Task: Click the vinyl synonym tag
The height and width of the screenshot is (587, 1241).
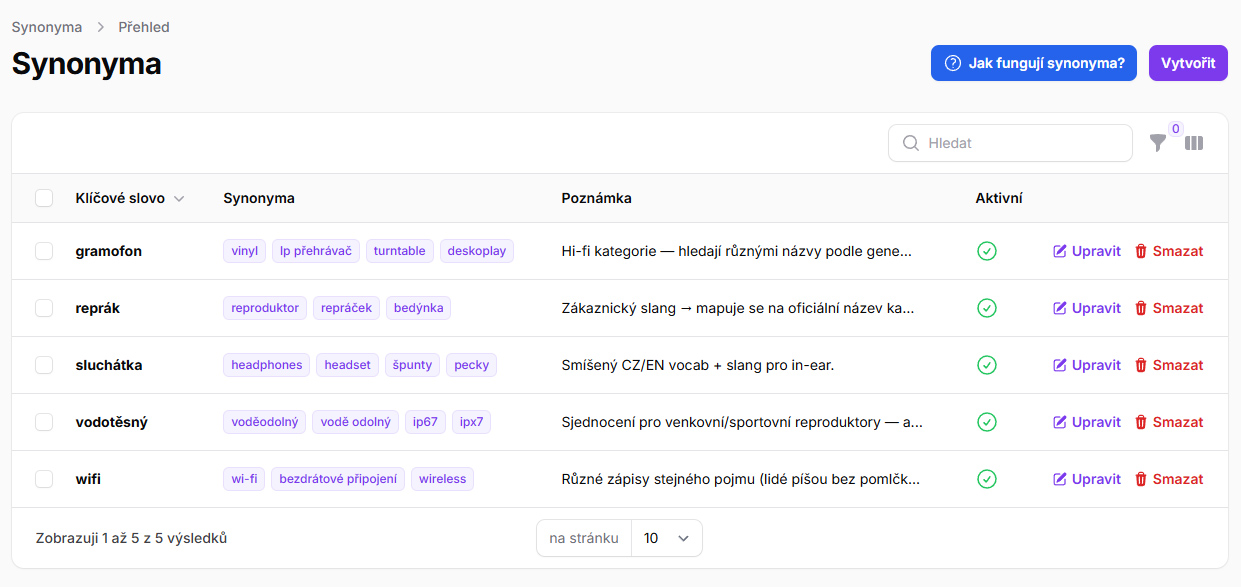Action: (x=245, y=251)
